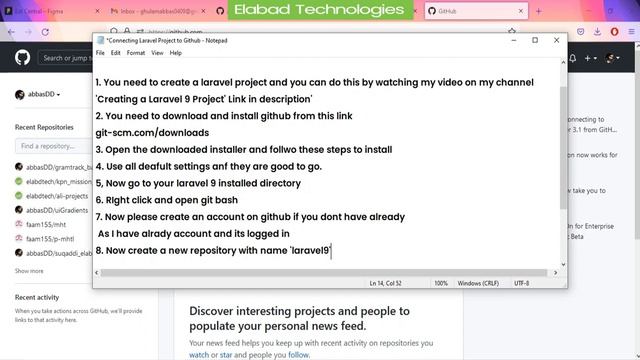
Task: Click the site lock icon in address bar
Action: tap(127, 31)
